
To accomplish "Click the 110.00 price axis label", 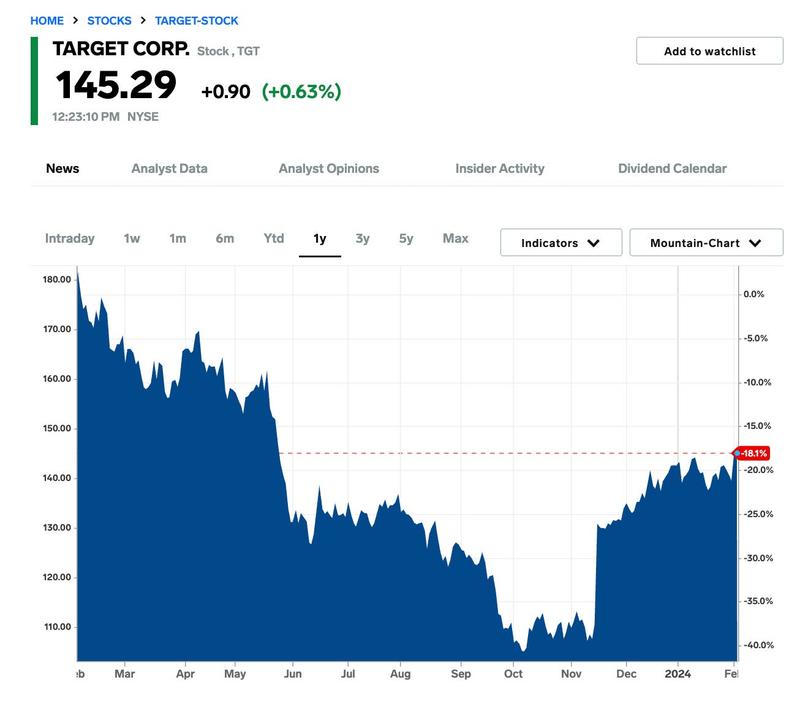I will 57,627.
